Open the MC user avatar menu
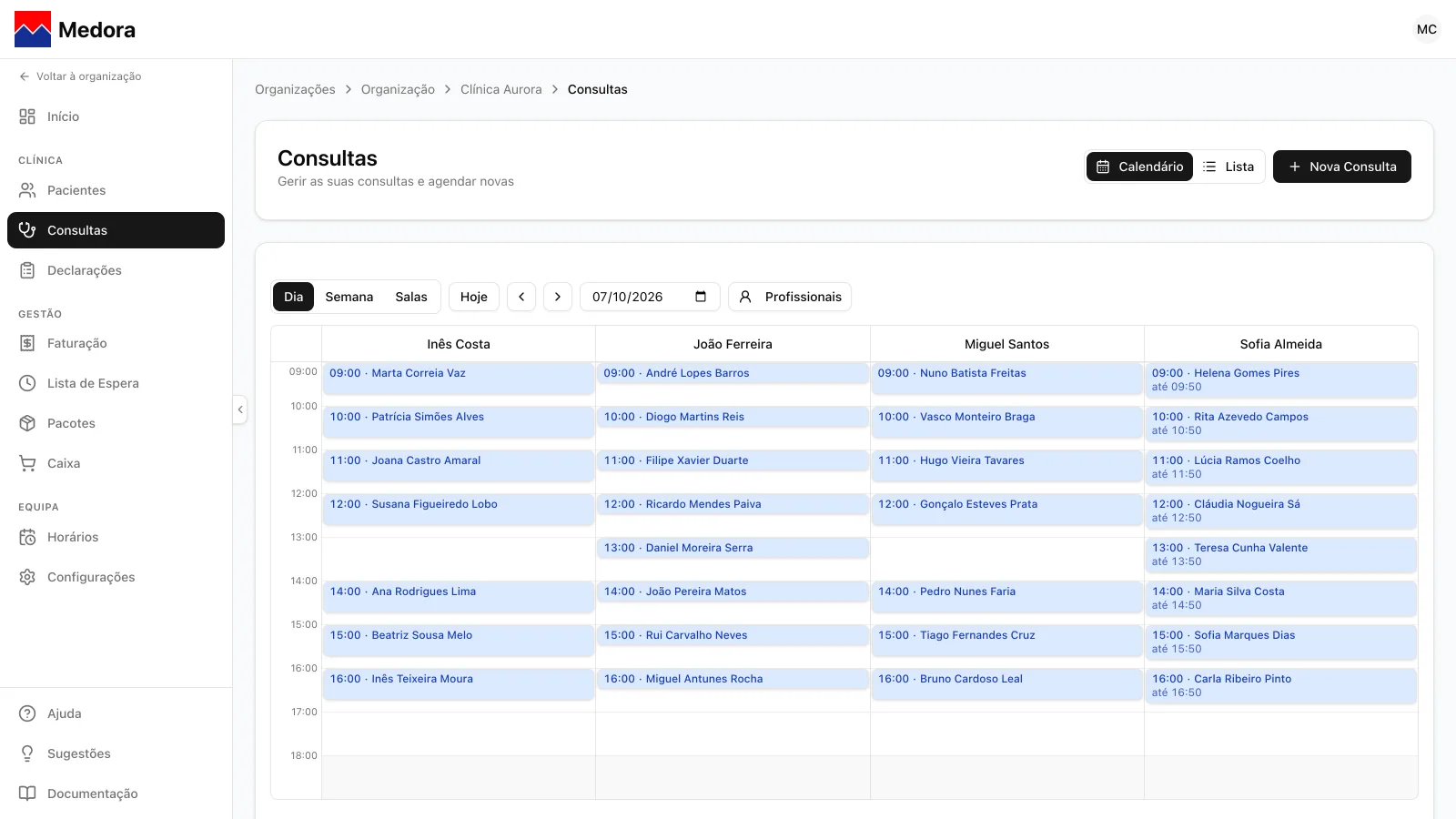Screen dimensions: 1456x819 (1427, 29)
